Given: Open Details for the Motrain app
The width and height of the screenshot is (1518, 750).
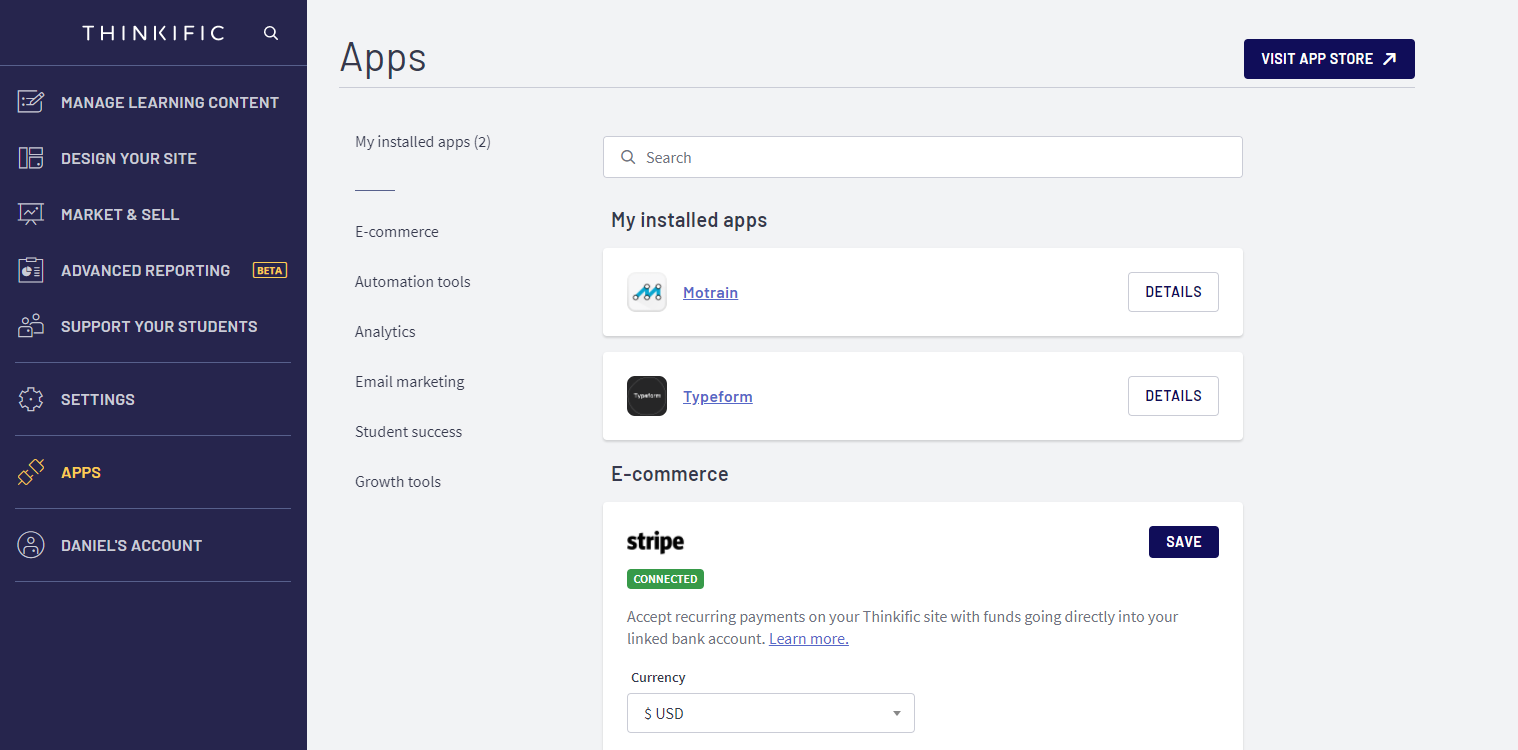Looking at the screenshot, I should point(1173,292).
